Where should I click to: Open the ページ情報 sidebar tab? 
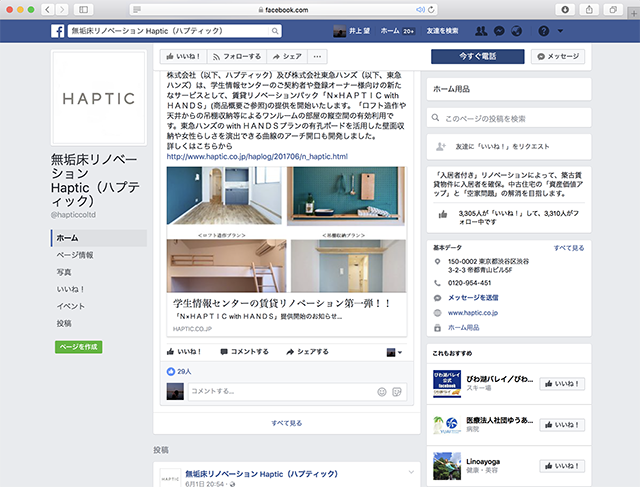(75, 255)
